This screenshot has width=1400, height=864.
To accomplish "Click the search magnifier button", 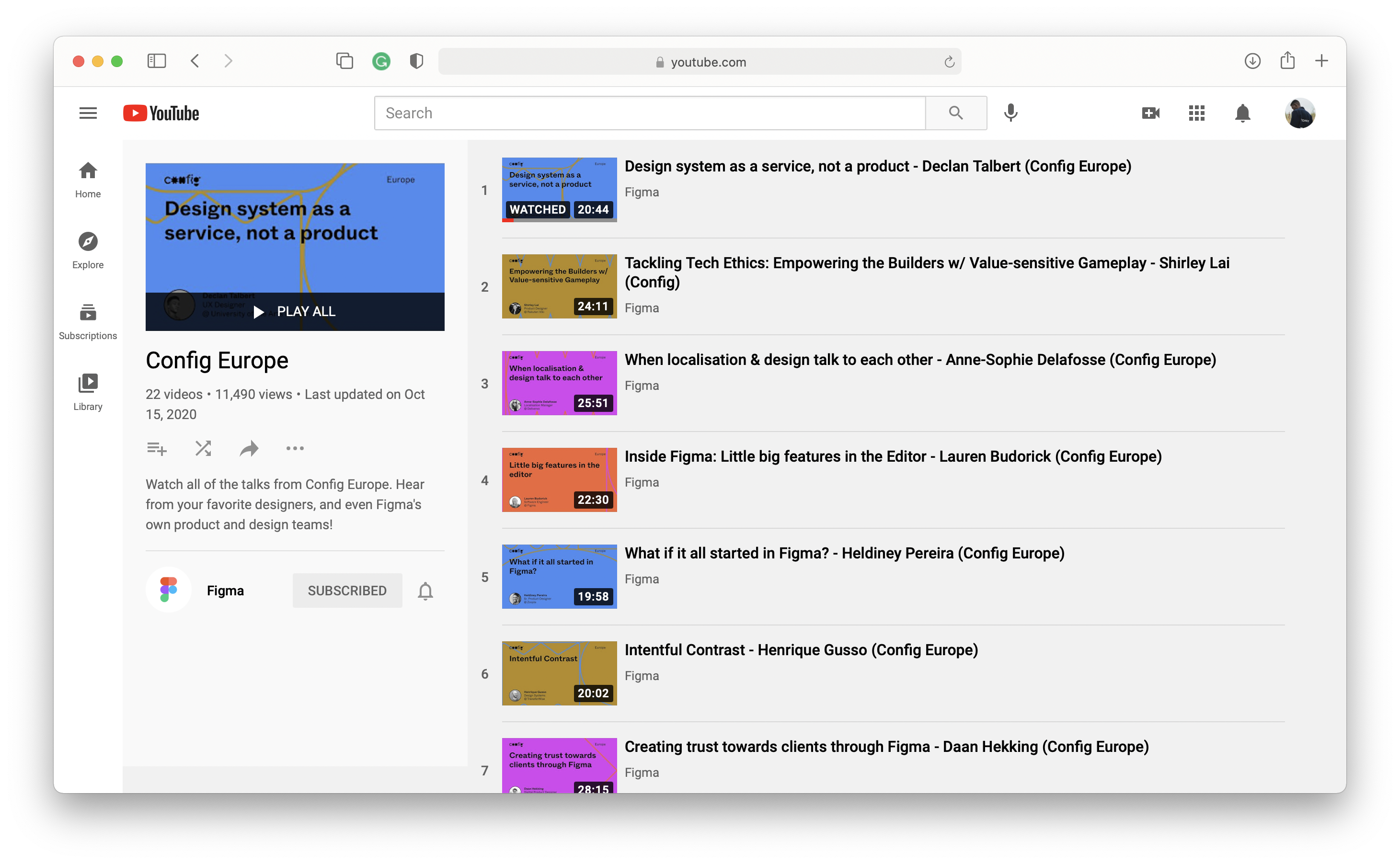I will (x=955, y=113).
